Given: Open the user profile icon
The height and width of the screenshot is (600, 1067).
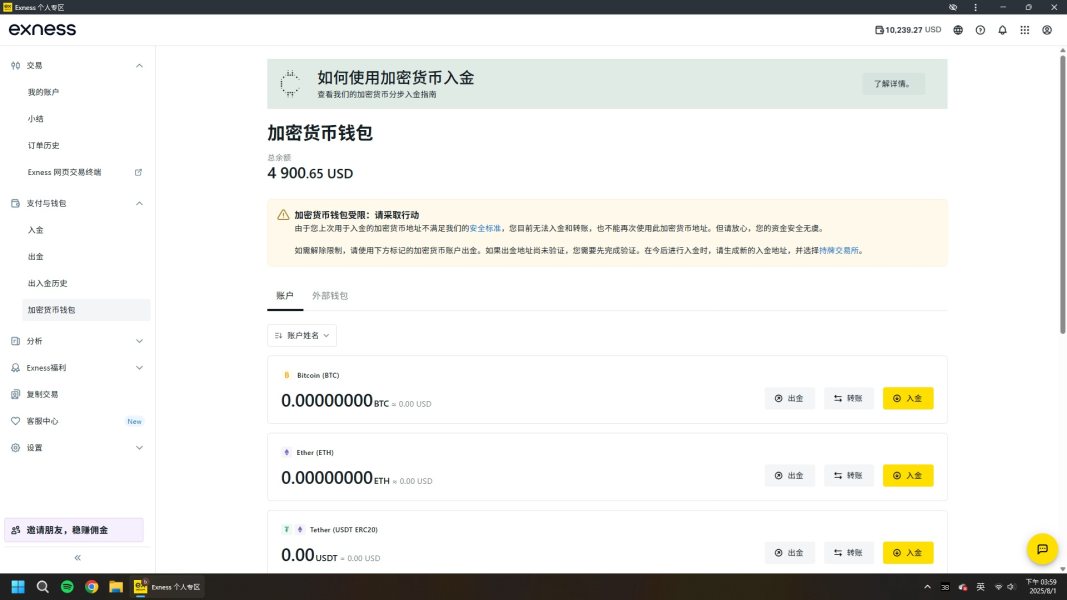Looking at the screenshot, I should (x=1047, y=30).
